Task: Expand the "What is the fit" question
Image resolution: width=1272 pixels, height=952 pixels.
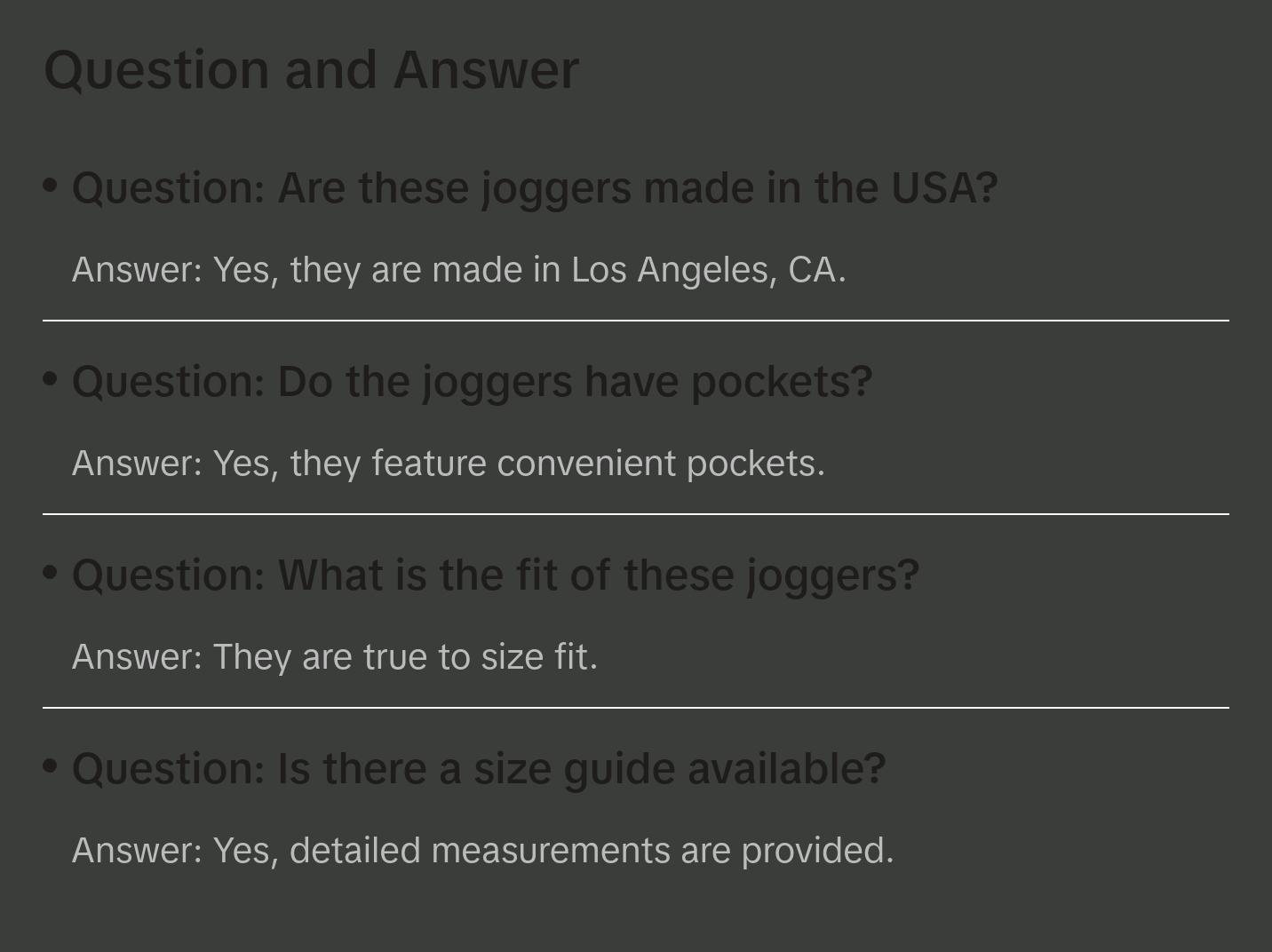Action: (x=495, y=575)
